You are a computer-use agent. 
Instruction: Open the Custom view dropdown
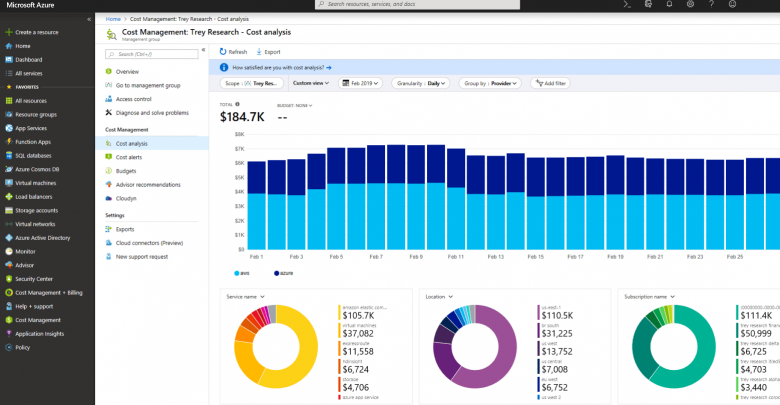311,83
